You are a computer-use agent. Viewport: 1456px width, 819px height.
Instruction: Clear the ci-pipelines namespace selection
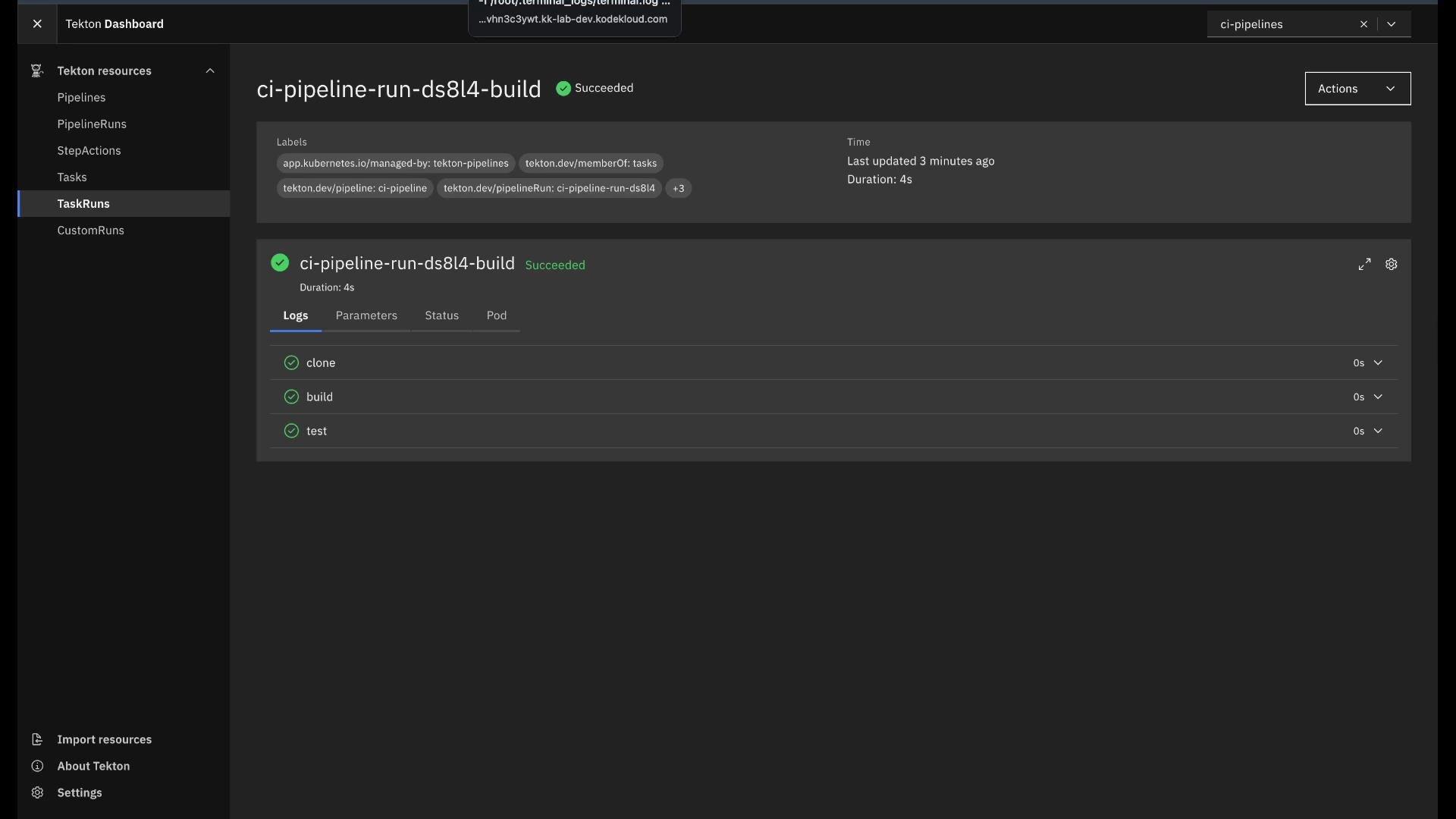pyautogui.click(x=1363, y=24)
